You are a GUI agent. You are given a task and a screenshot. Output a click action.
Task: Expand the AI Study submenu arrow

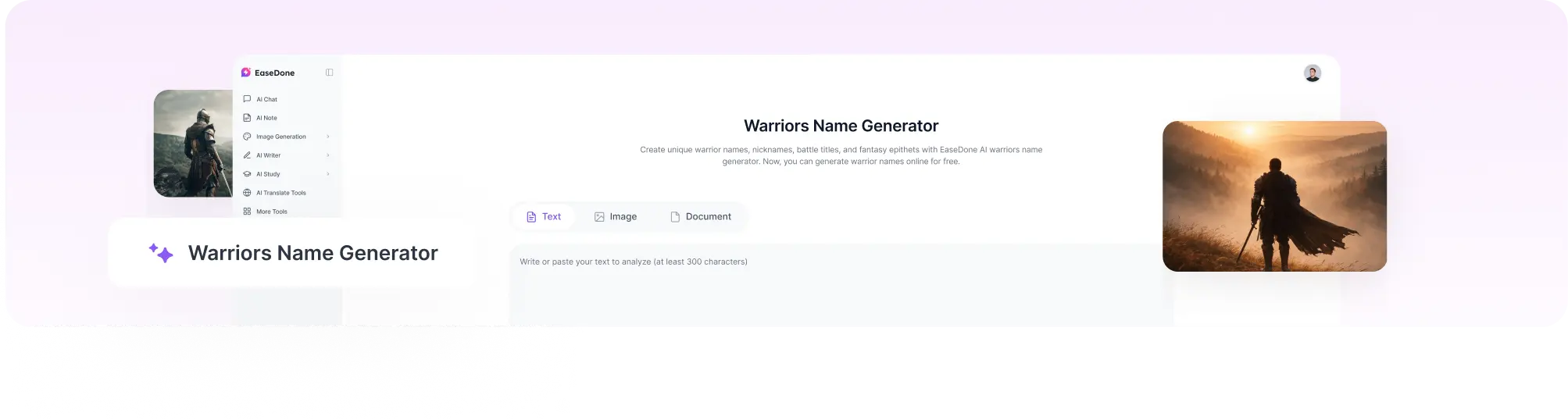coord(328,174)
